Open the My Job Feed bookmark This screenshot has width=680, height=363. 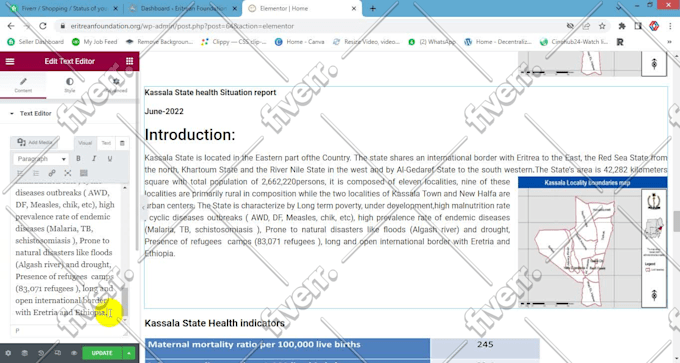(x=95, y=42)
